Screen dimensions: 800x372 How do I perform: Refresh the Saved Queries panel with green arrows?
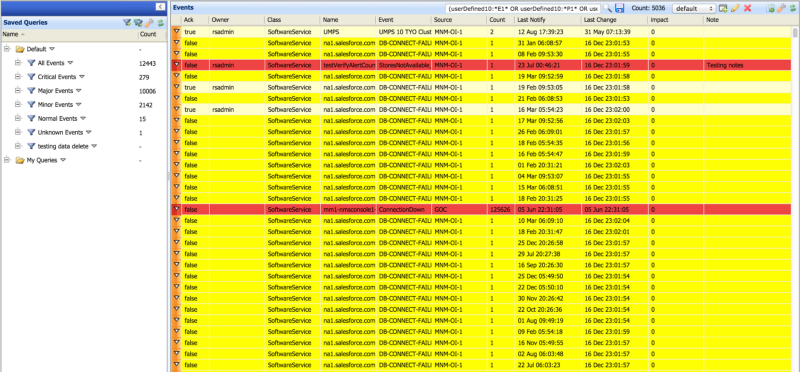pos(160,23)
